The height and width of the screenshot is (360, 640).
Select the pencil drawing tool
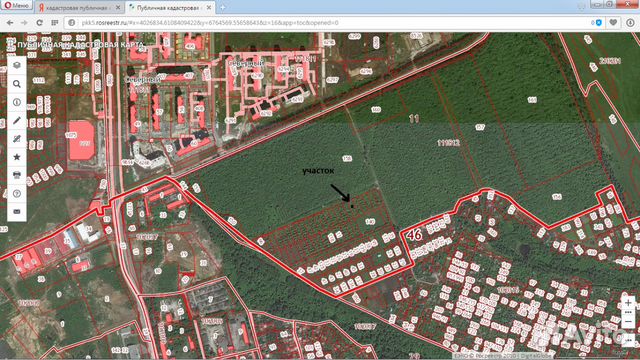17,120
